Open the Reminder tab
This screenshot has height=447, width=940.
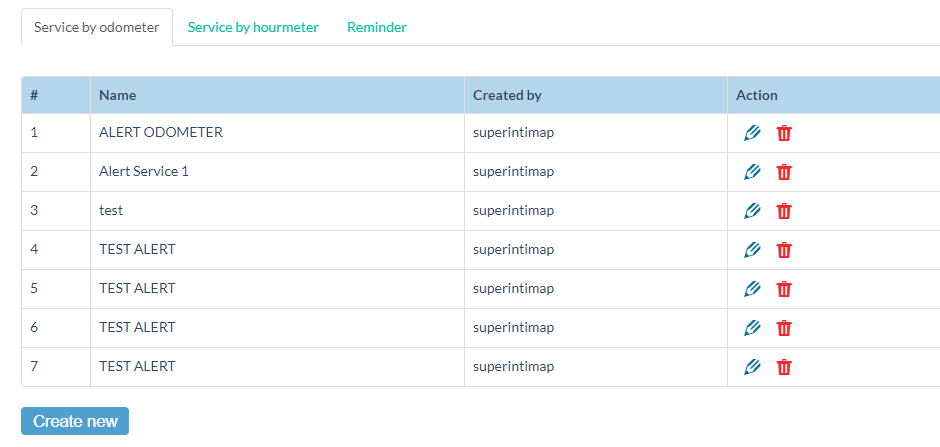click(x=377, y=27)
